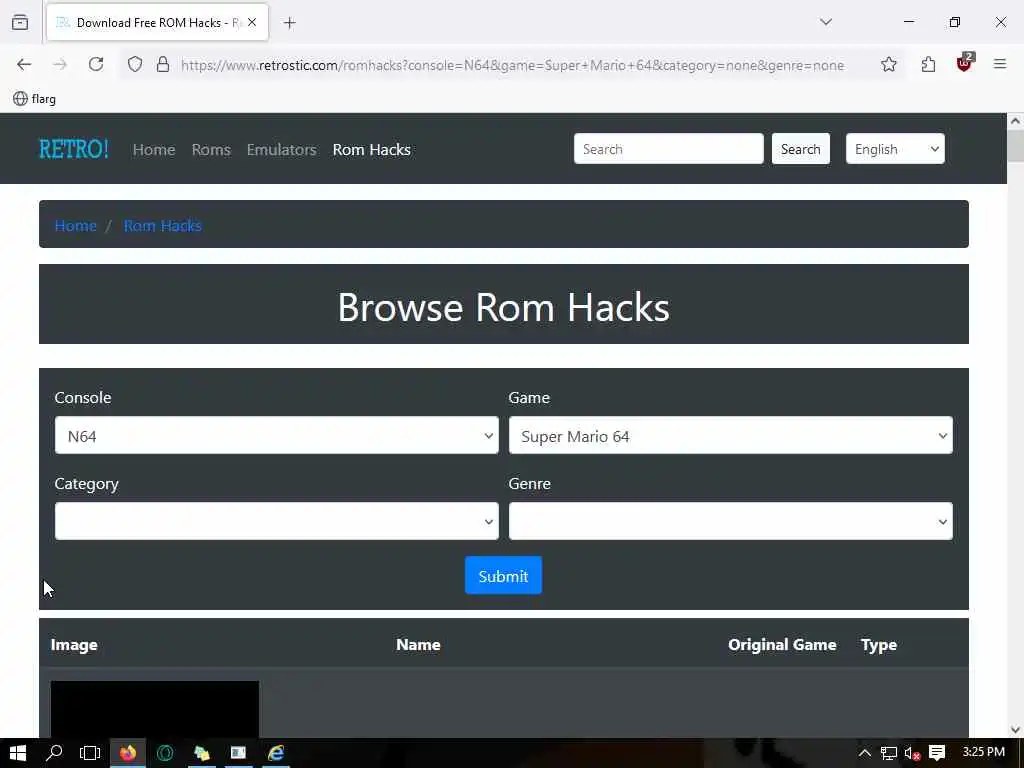This screenshot has height=768, width=1024.
Task: Click the 3:25 PM taskbar clock
Action: (984, 752)
